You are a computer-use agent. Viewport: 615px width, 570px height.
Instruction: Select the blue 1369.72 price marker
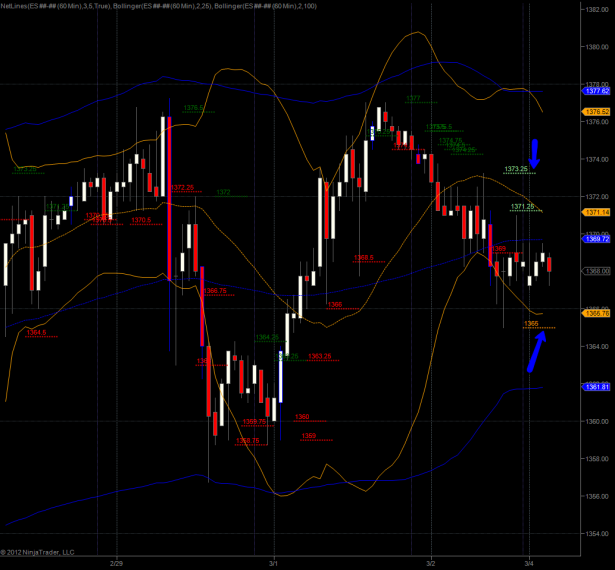(x=597, y=239)
